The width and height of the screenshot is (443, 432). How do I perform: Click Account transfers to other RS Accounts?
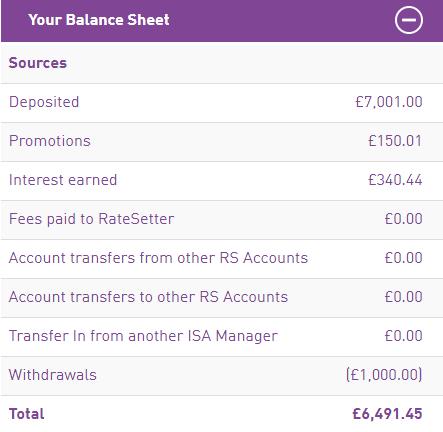[x=148, y=297]
